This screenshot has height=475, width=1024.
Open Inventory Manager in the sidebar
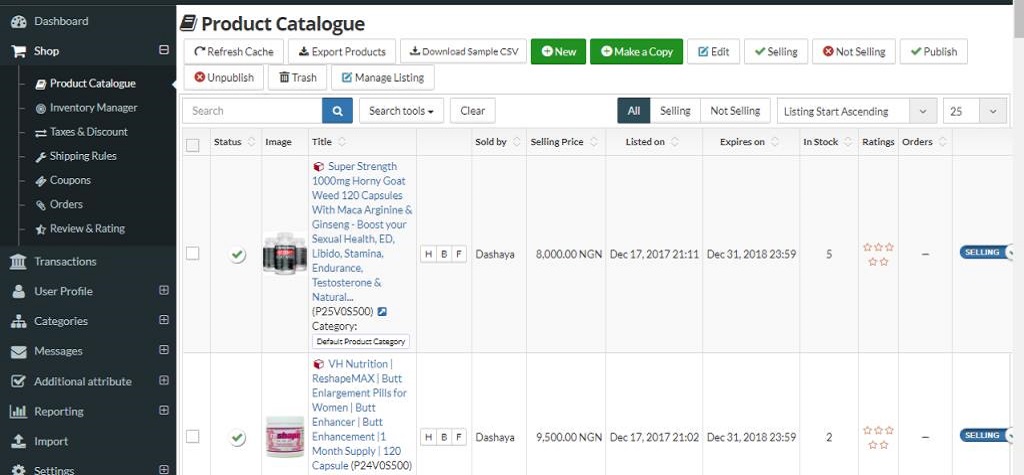coord(93,108)
